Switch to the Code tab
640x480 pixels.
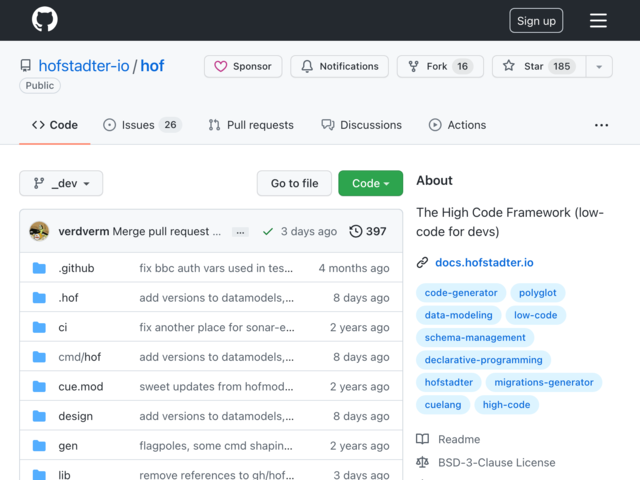coord(55,125)
